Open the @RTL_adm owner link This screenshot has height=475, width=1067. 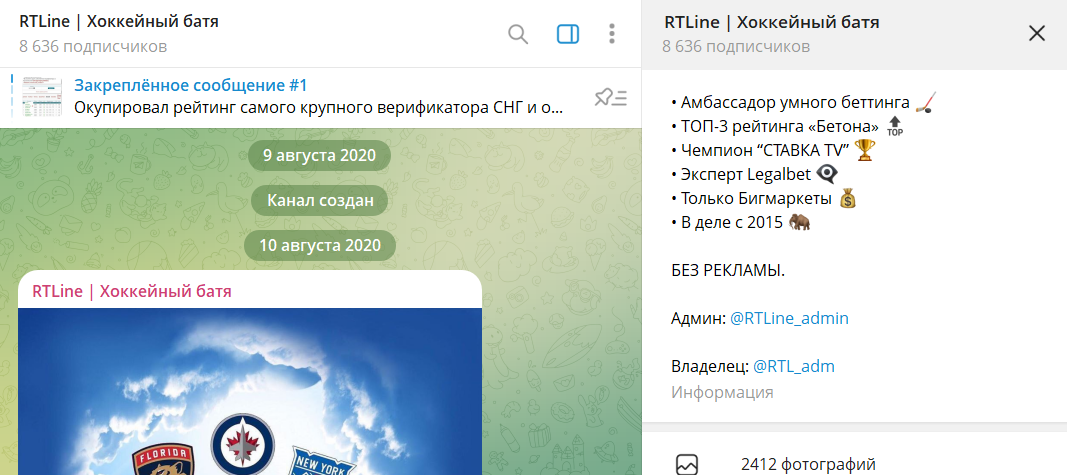(x=793, y=367)
